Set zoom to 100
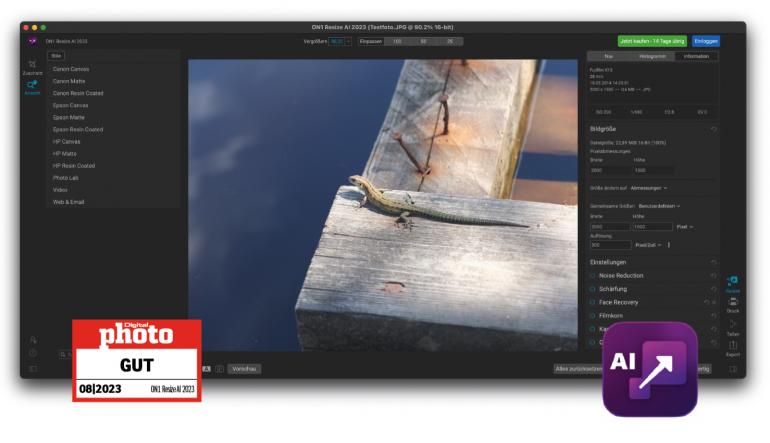The height and width of the screenshot is (443, 770). tap(397, 41)
